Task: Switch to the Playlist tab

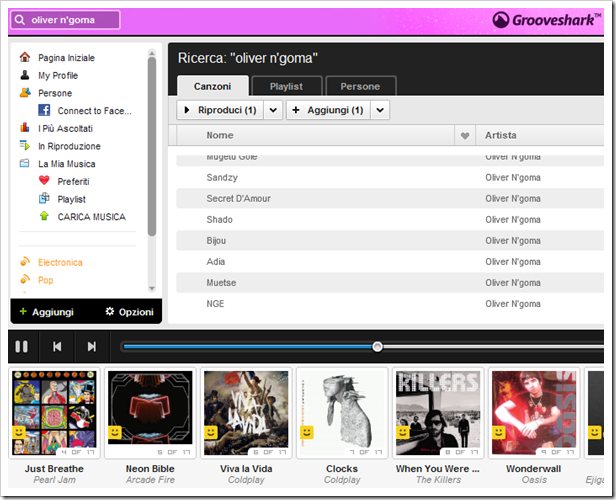Action: pos(286,86)
